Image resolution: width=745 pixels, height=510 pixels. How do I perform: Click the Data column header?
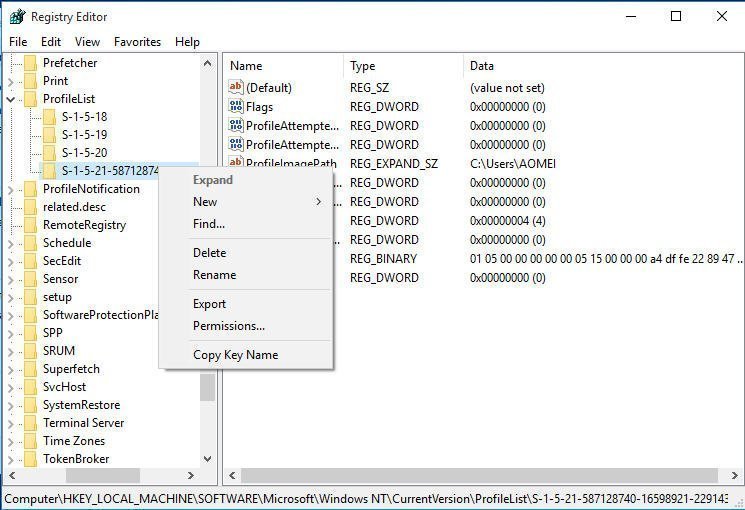[482, 66]
